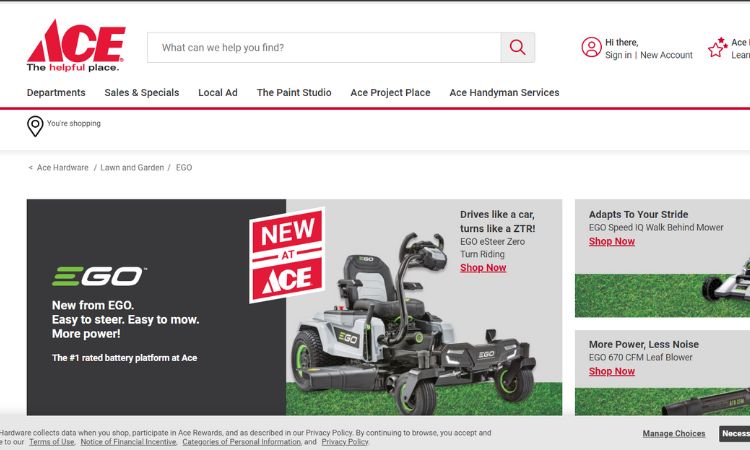Click the breadcrumb back arrow
Screen dimensions: 750x450
click(31, 167)
